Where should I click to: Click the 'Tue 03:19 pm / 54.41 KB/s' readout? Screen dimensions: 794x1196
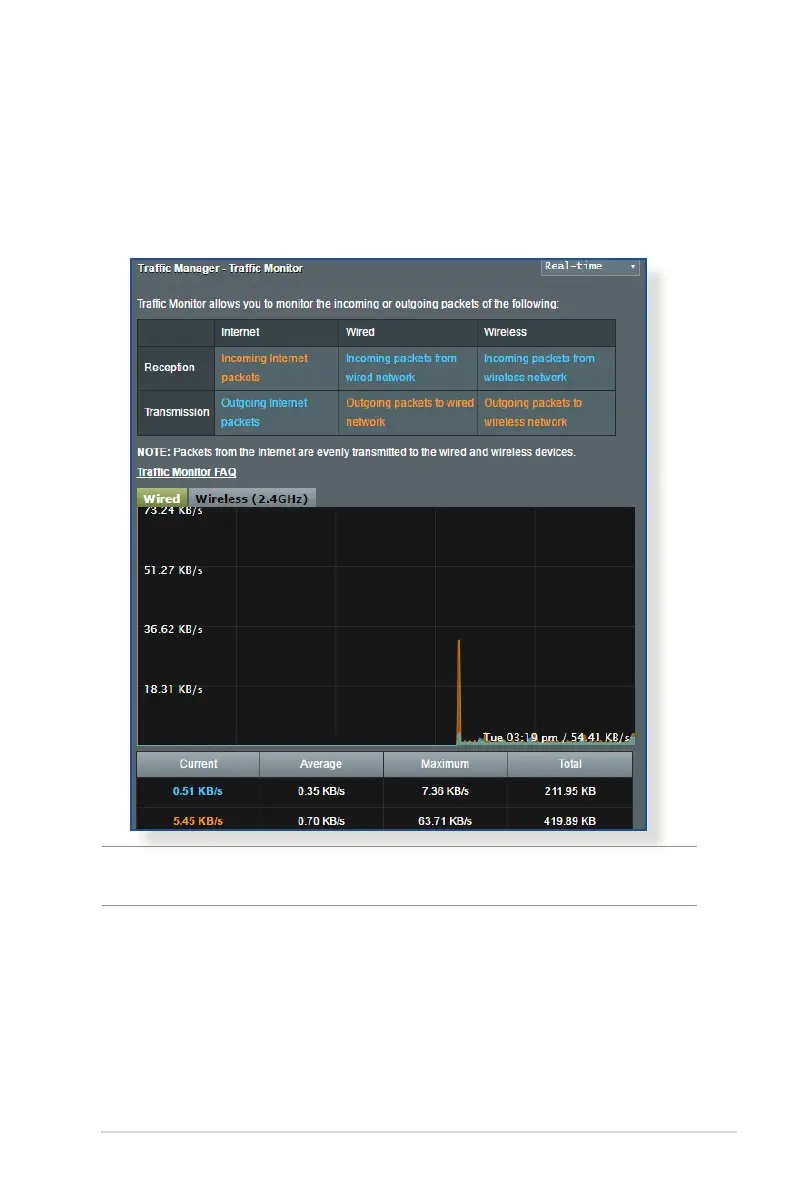(x=556, y=738)
